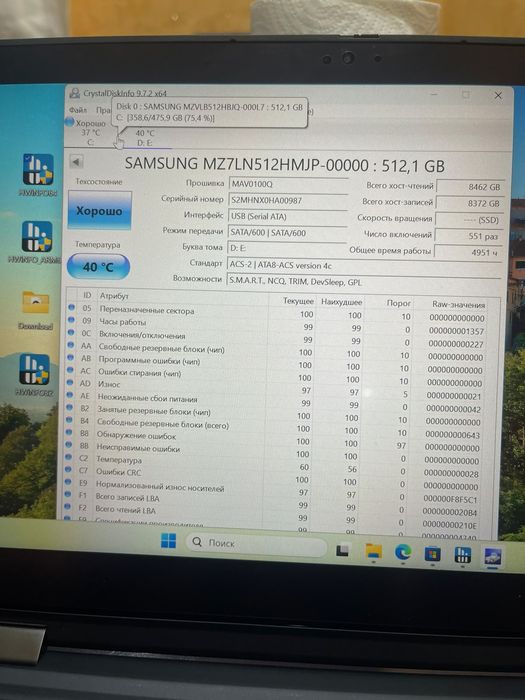Close the CrystalDiskInfo window
The width and height of the screenshot is (525, 700).
(x=498, y=95)
